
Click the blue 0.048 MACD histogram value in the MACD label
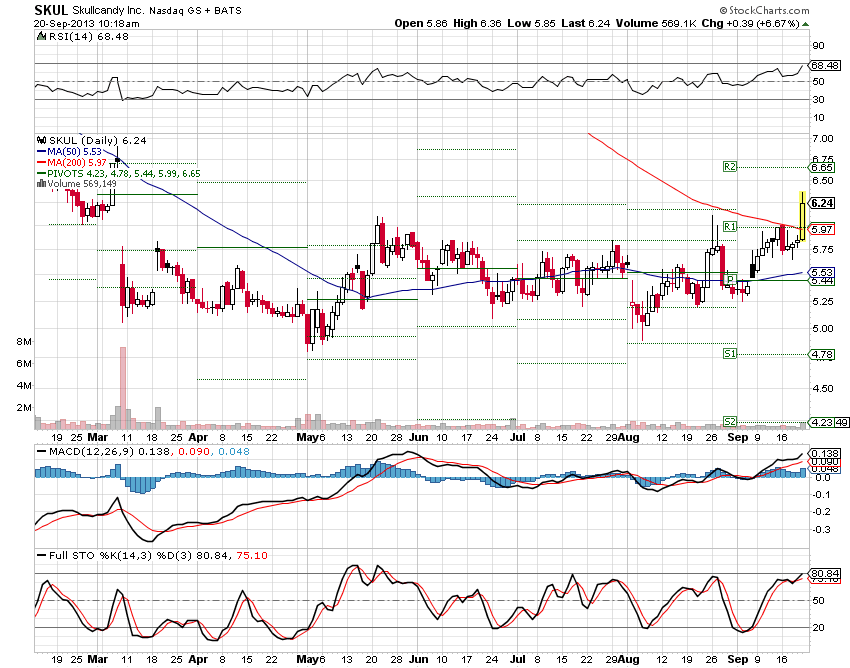click(234, 451)
